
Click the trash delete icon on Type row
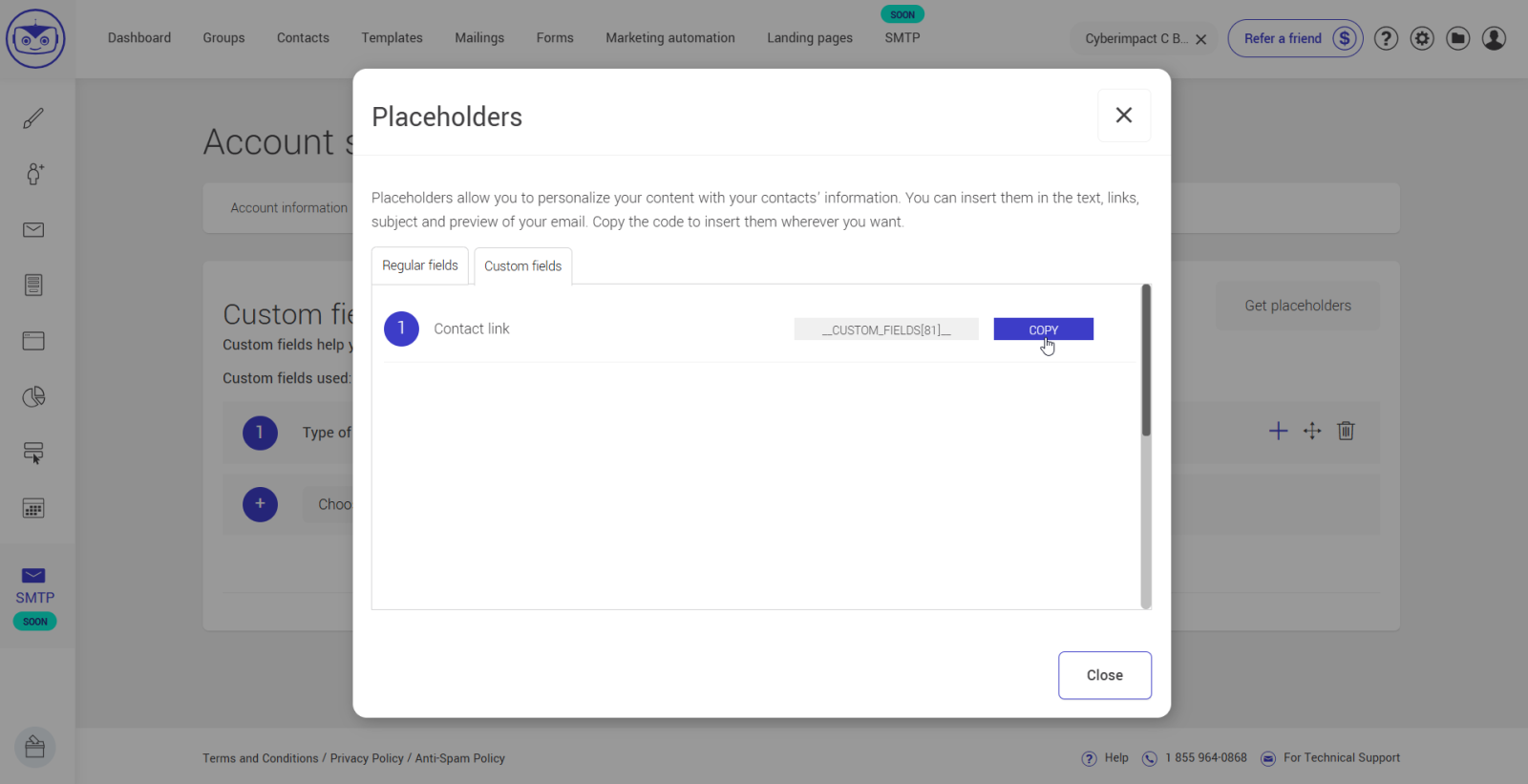coord(1346,431)
